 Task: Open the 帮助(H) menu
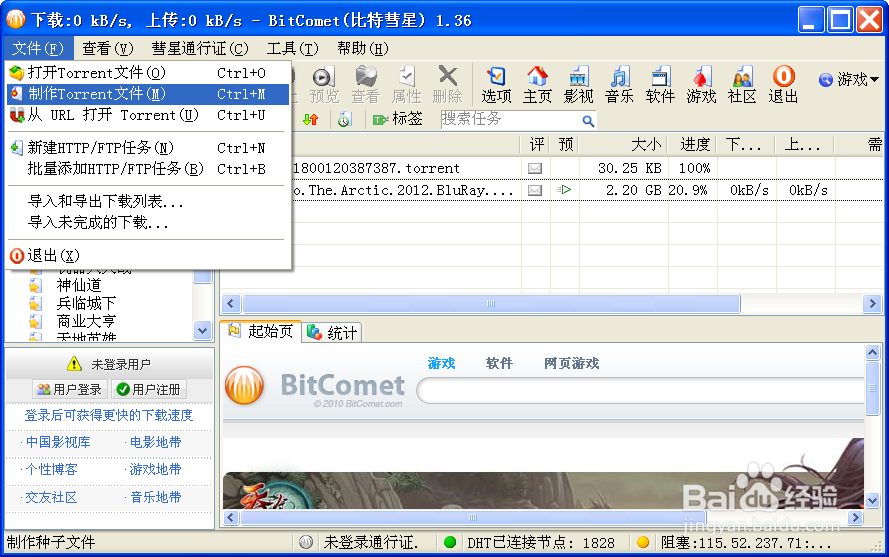pos(363,49)
